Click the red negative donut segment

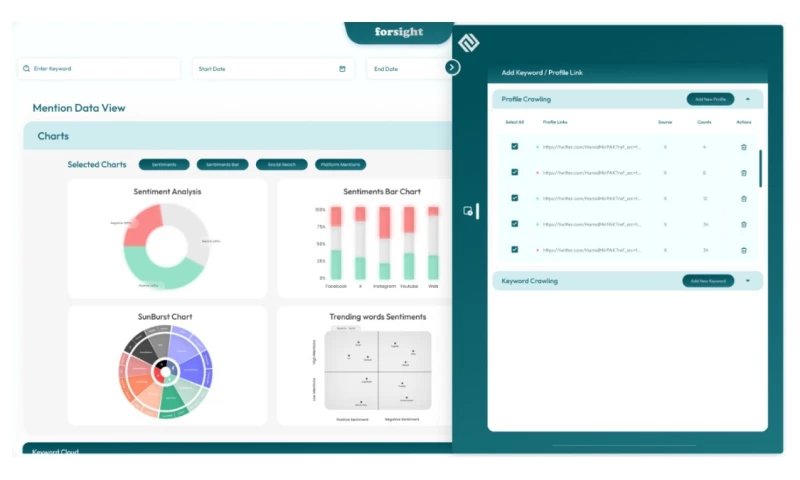tap(142, 223)
